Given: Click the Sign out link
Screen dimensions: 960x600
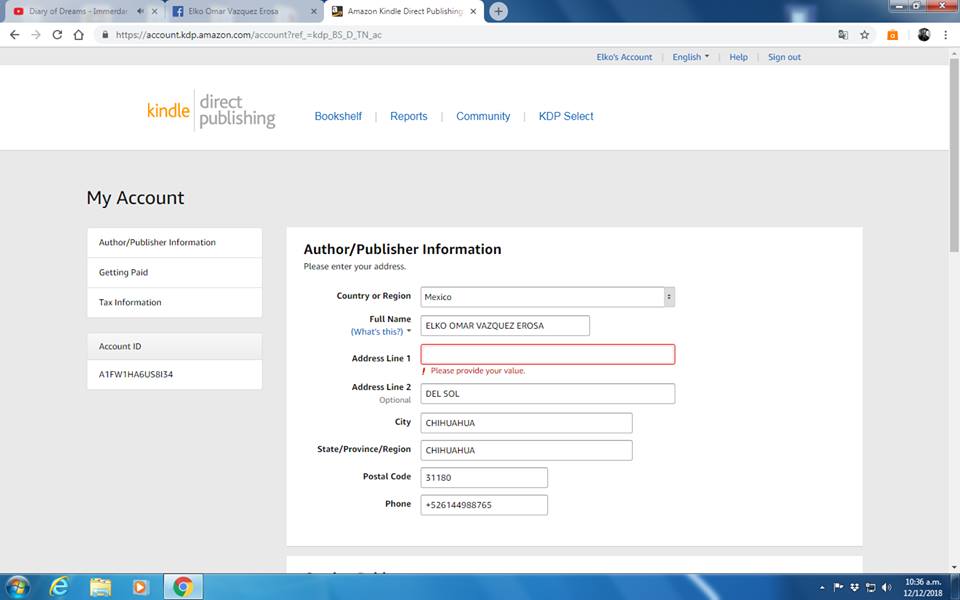Looking at the screenshot, I should pos(784,57).
